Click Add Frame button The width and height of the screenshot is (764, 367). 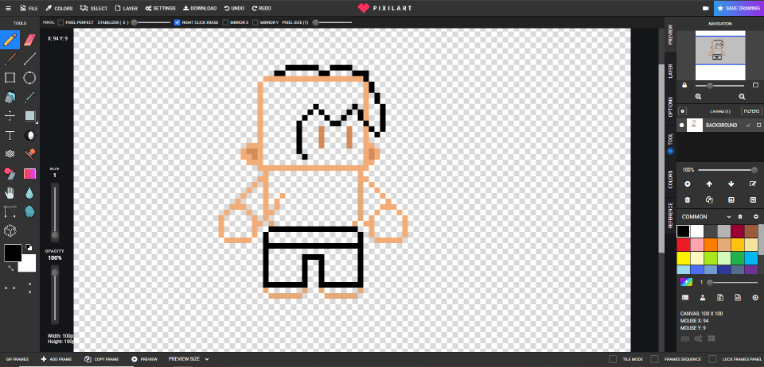tap(57, 359)
